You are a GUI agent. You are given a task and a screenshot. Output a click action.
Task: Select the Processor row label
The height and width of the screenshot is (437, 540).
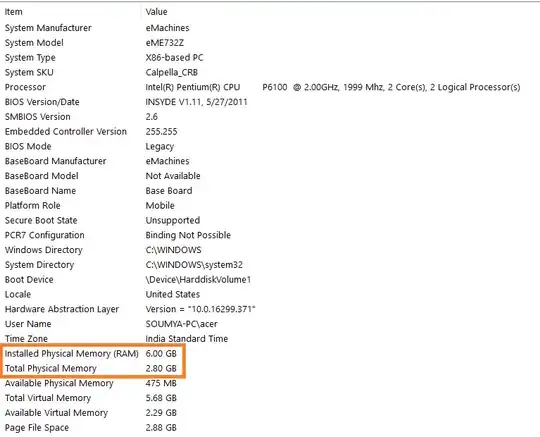[x=25, y=87]
